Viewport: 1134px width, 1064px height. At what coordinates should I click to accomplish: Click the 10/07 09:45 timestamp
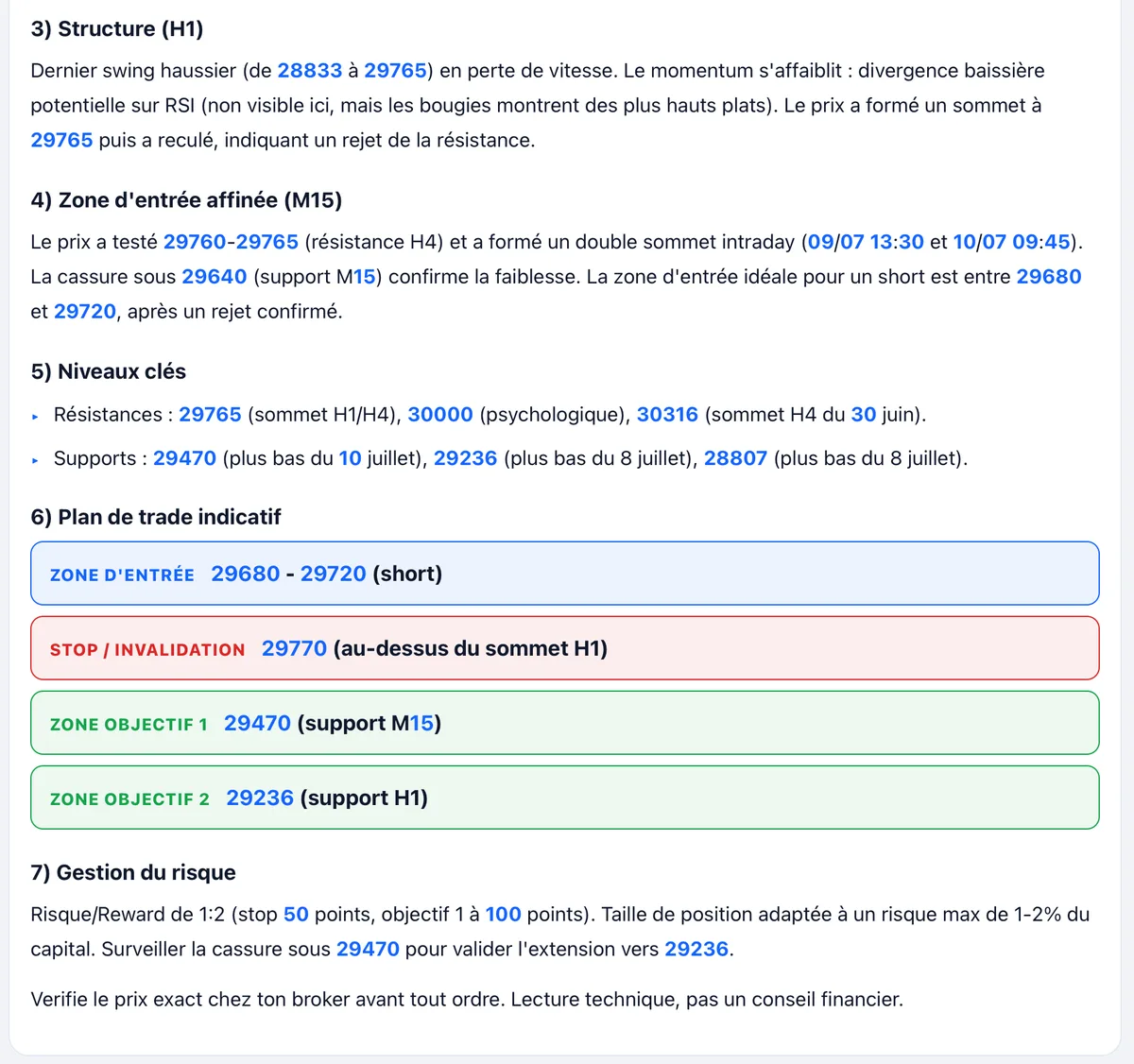coord(1012,242)
